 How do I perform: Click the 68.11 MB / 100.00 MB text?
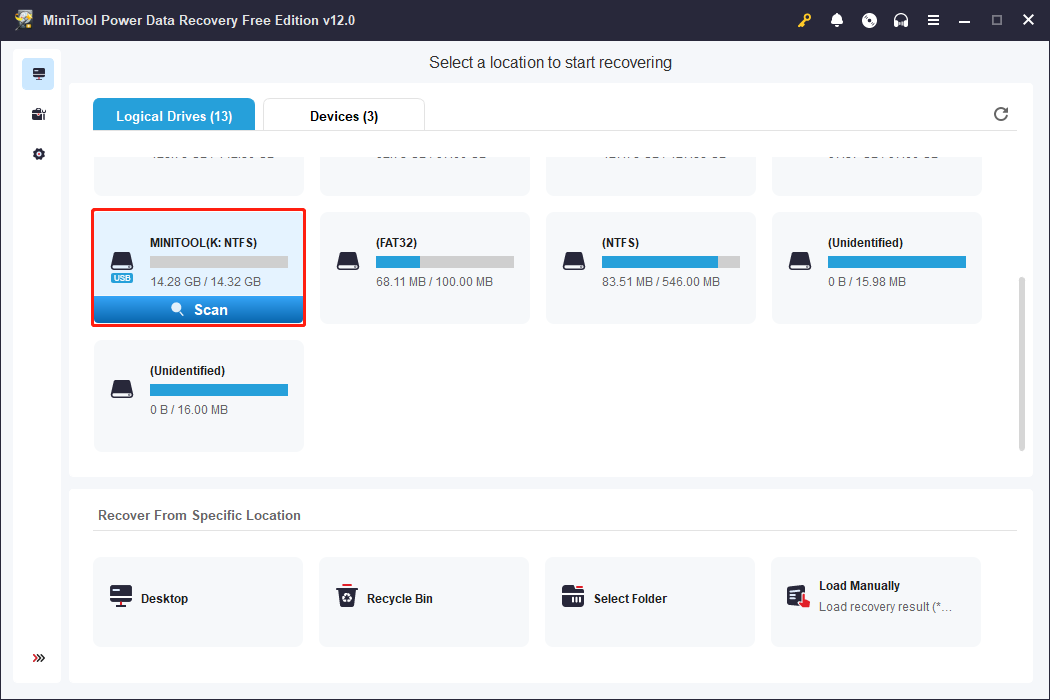tap(434, 282)
